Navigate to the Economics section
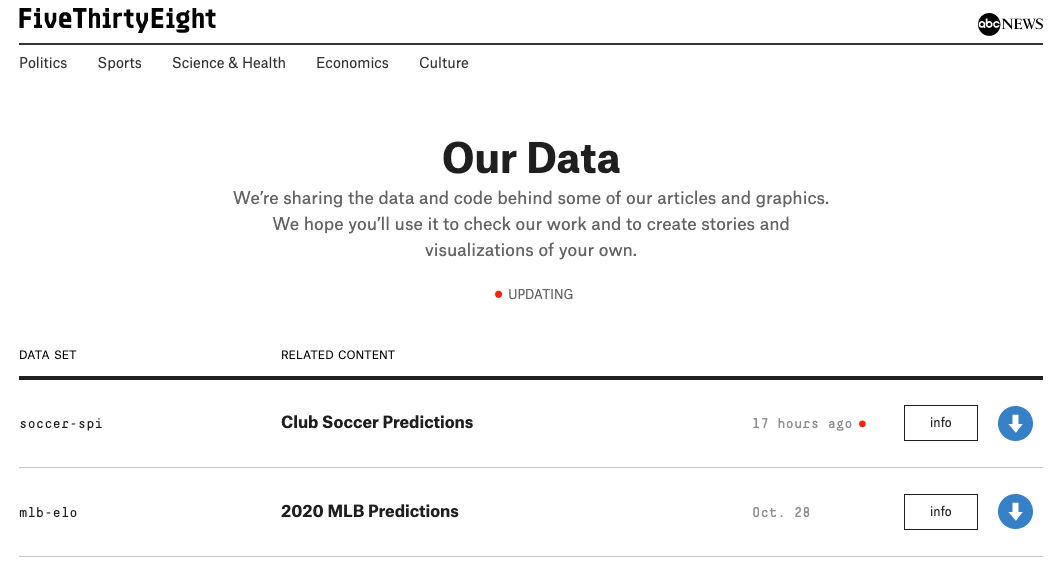 point(352,63)
